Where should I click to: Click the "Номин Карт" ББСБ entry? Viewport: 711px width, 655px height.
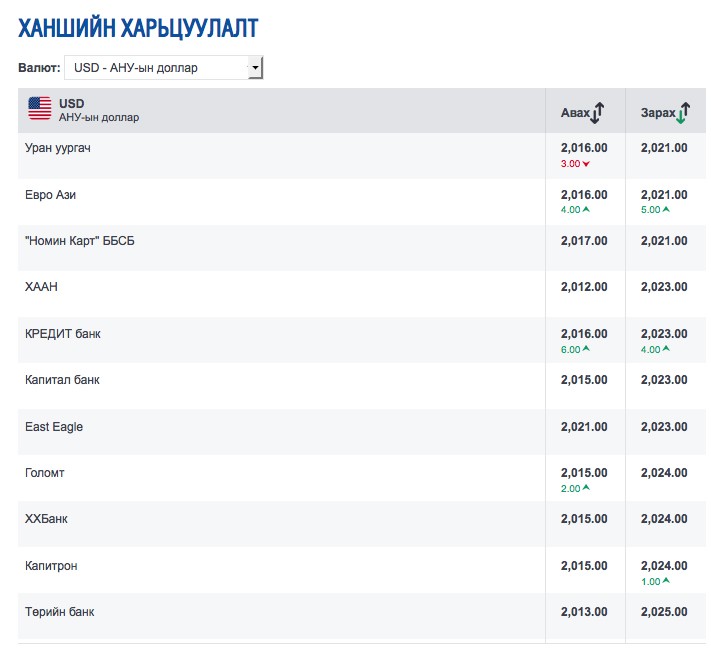[80, 241]
